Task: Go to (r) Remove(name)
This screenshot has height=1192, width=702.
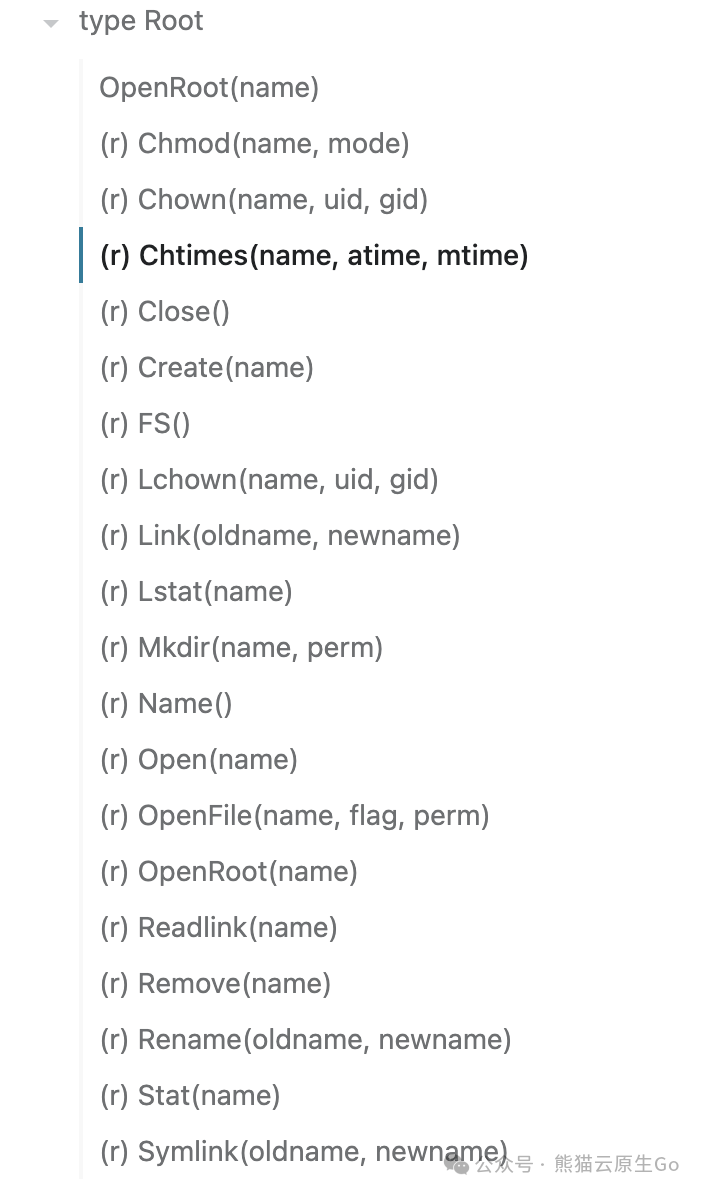Action: point(215,984)
